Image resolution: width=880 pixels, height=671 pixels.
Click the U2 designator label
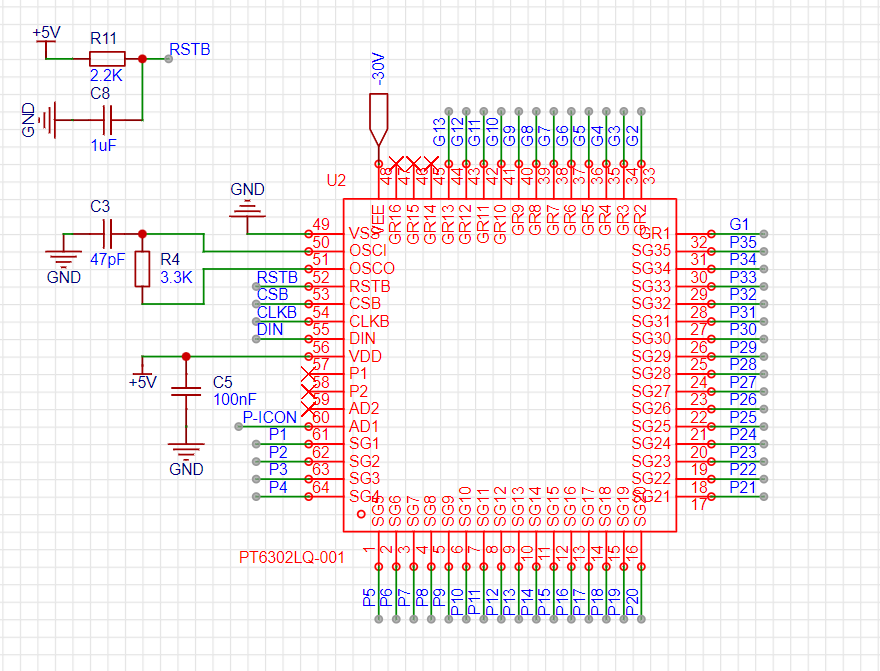(336, 180)
